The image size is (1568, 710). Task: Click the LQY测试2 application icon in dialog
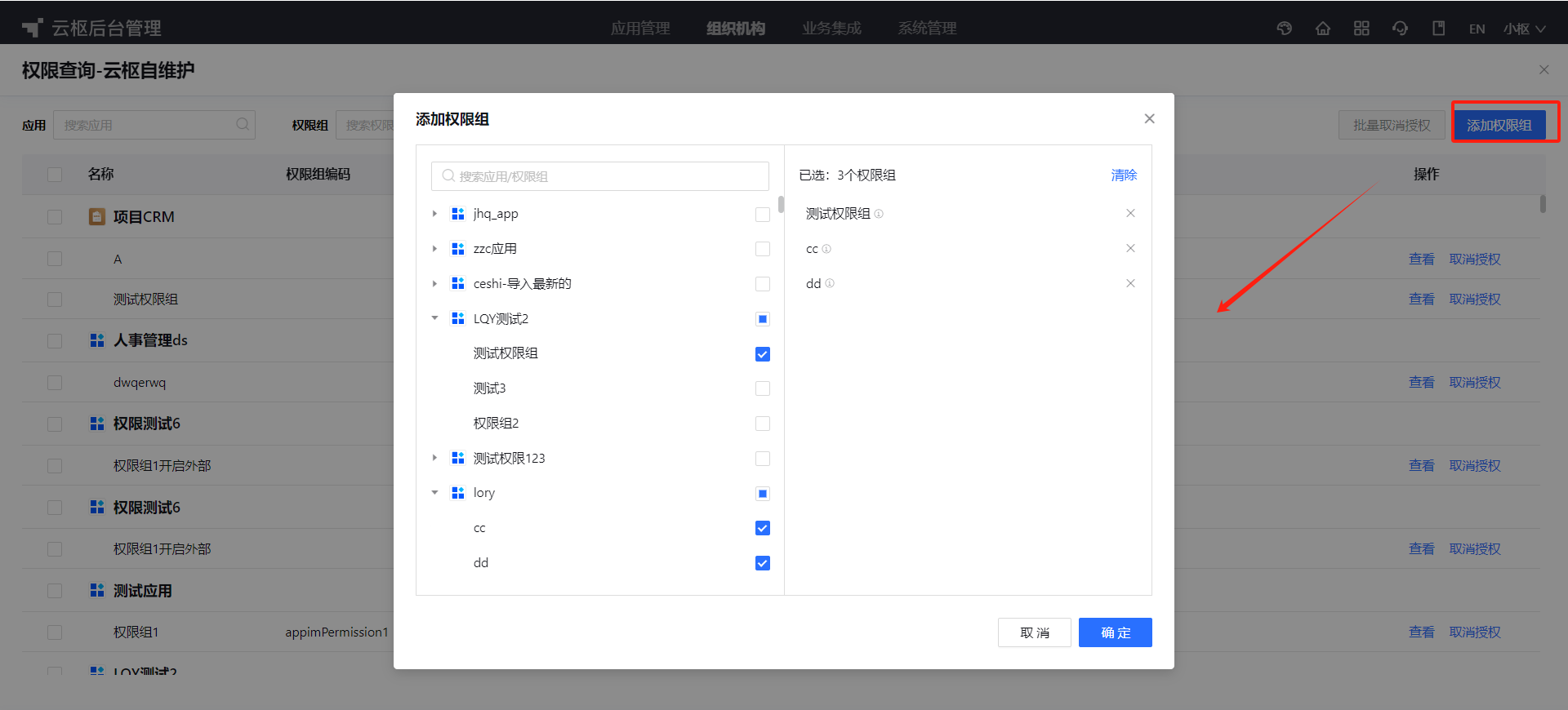click(x=458, y=318)
